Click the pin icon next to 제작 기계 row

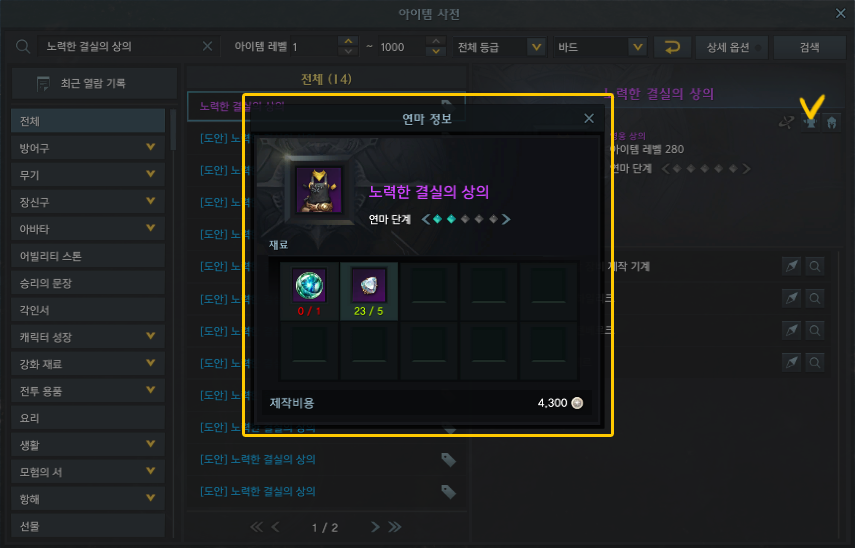[791, 266]
